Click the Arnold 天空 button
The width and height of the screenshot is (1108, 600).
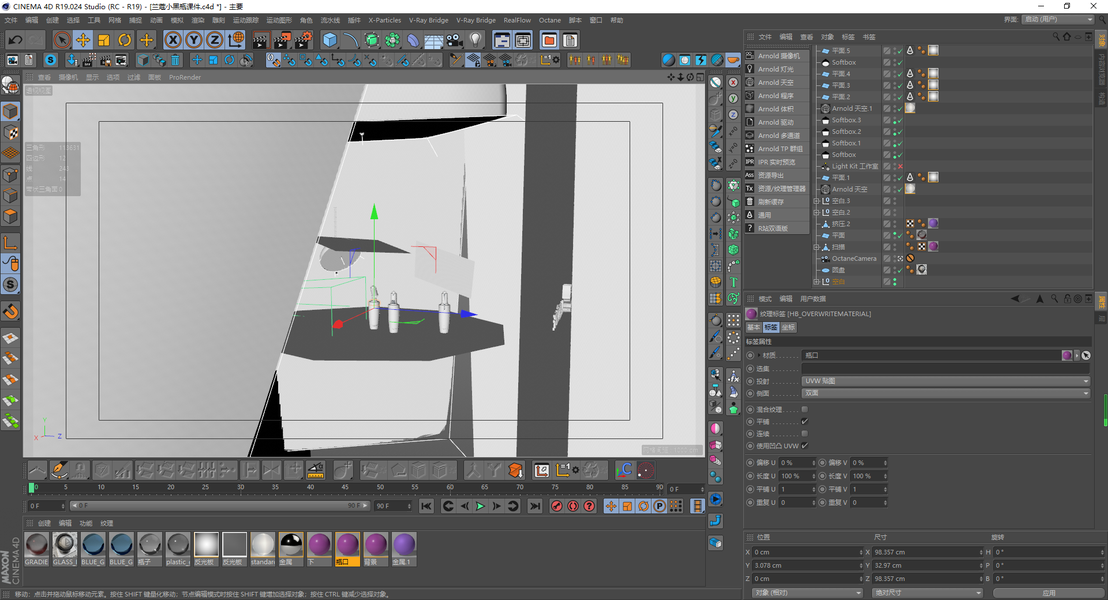(x=777, y=83)
